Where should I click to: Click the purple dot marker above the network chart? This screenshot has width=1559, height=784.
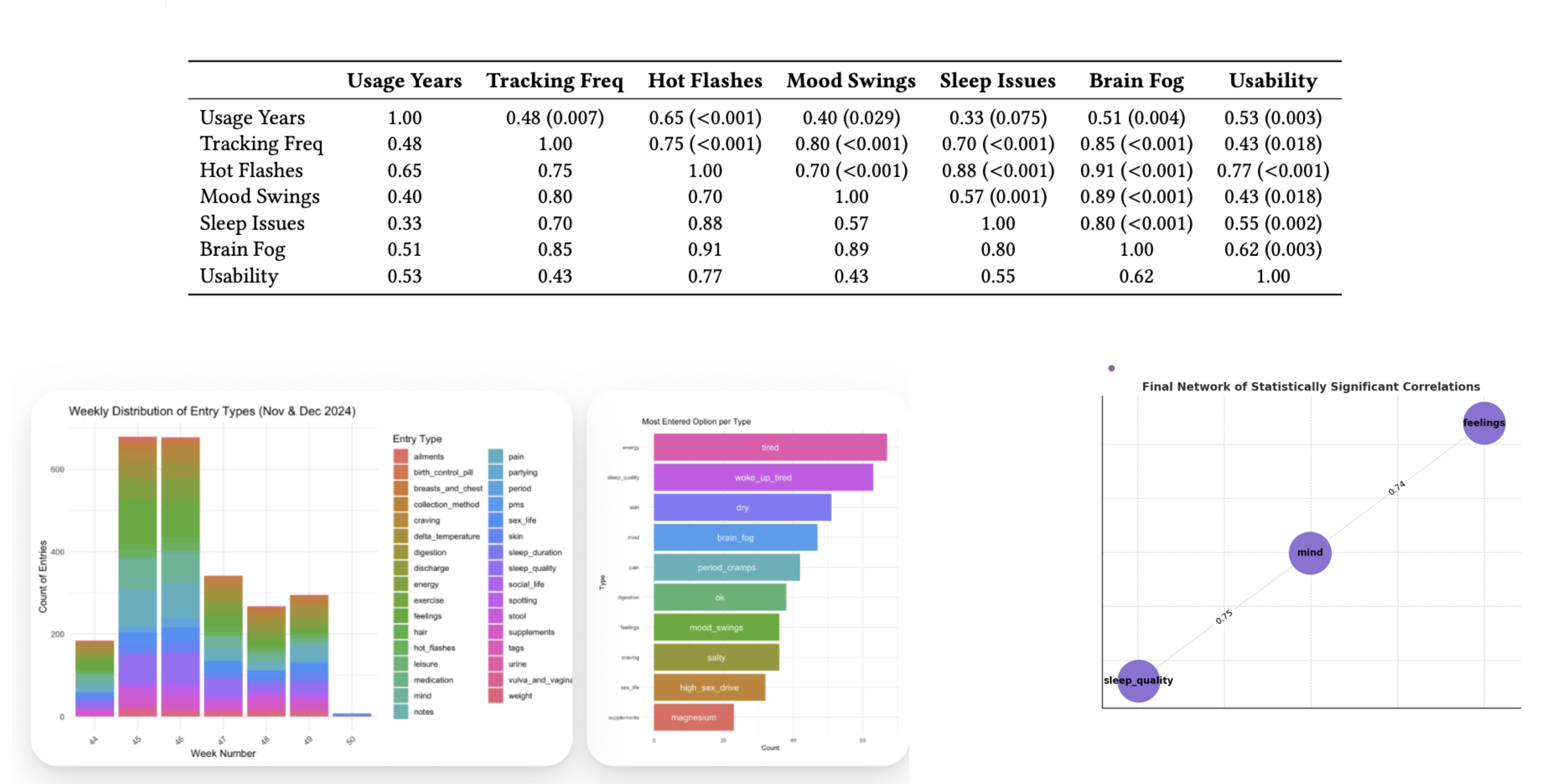[1111, 367]
